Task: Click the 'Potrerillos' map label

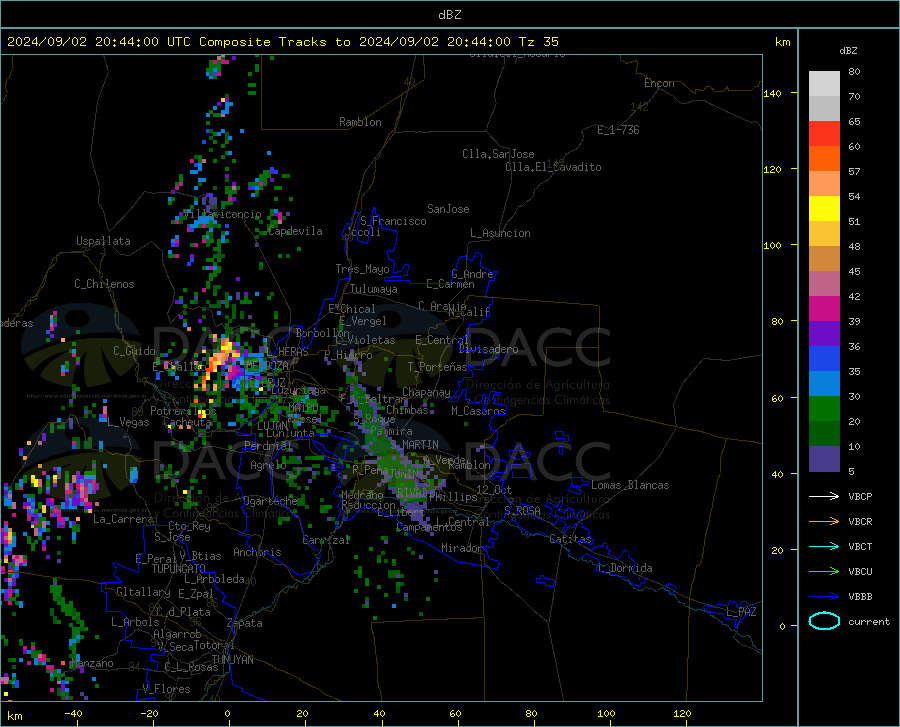Action: (x=183, y=411)
